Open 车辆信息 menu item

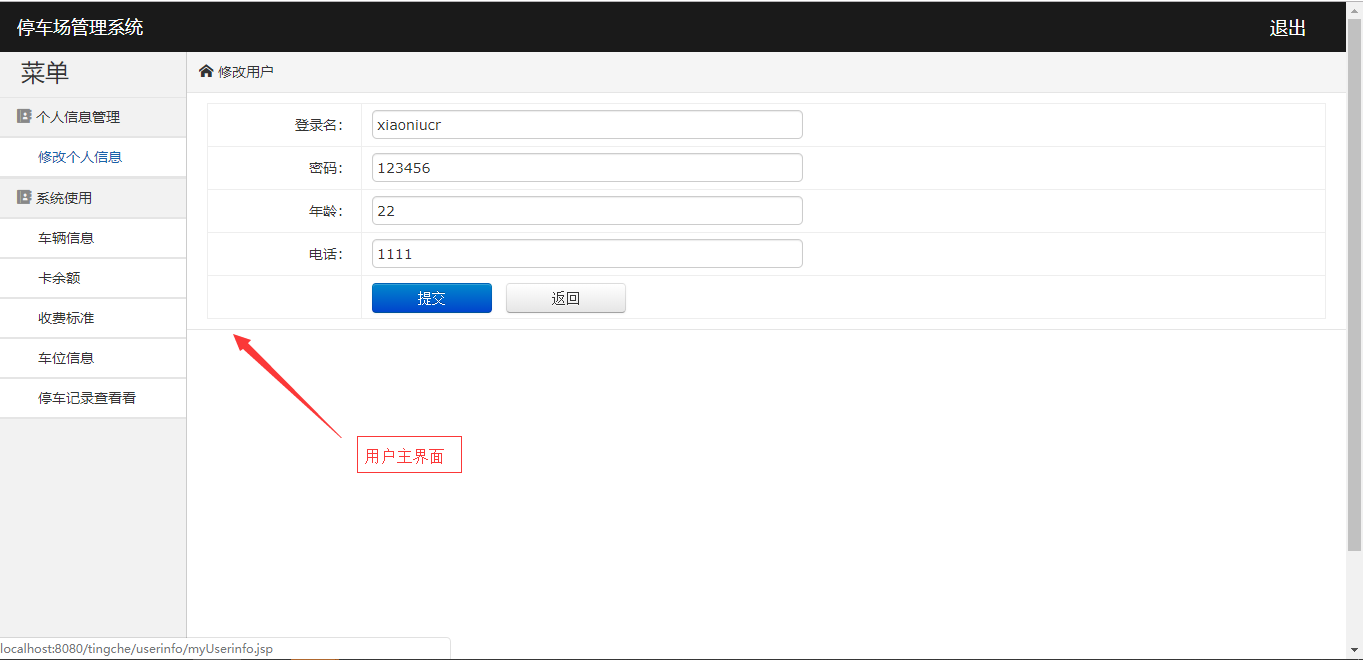[66, 238]
